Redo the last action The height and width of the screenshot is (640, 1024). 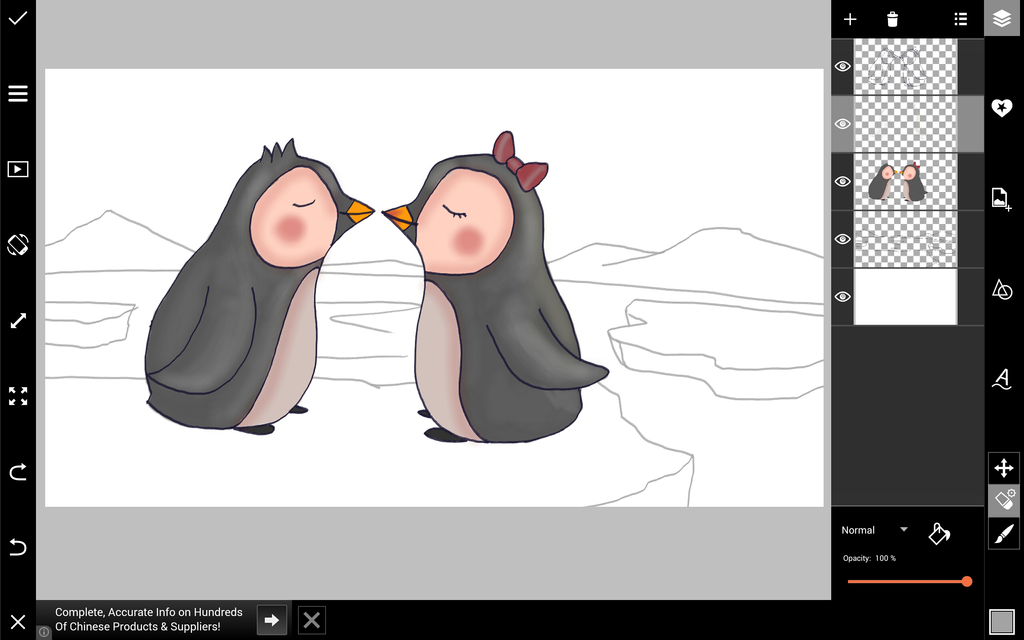[x=18, y=472]
